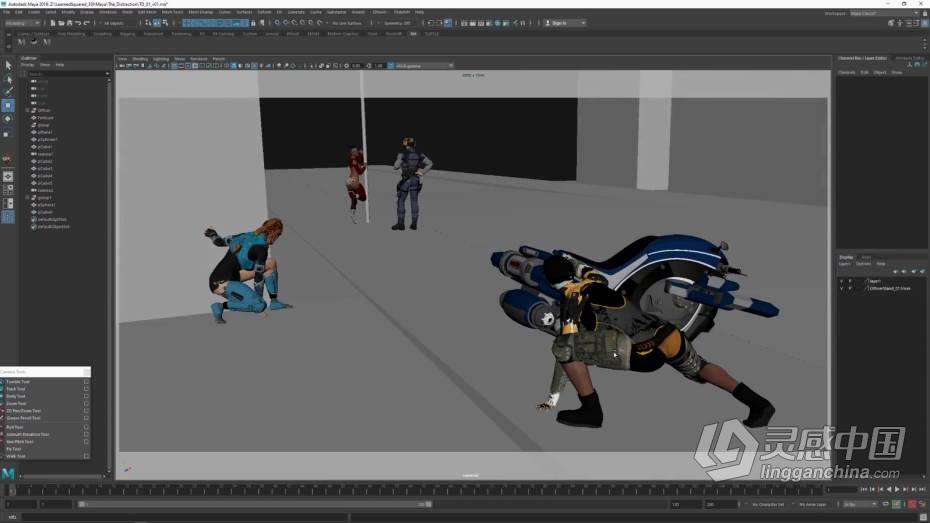Screen dimensions: 930x523
Task: Open the Walk Tool option box
Action: [x=87, y=456]
